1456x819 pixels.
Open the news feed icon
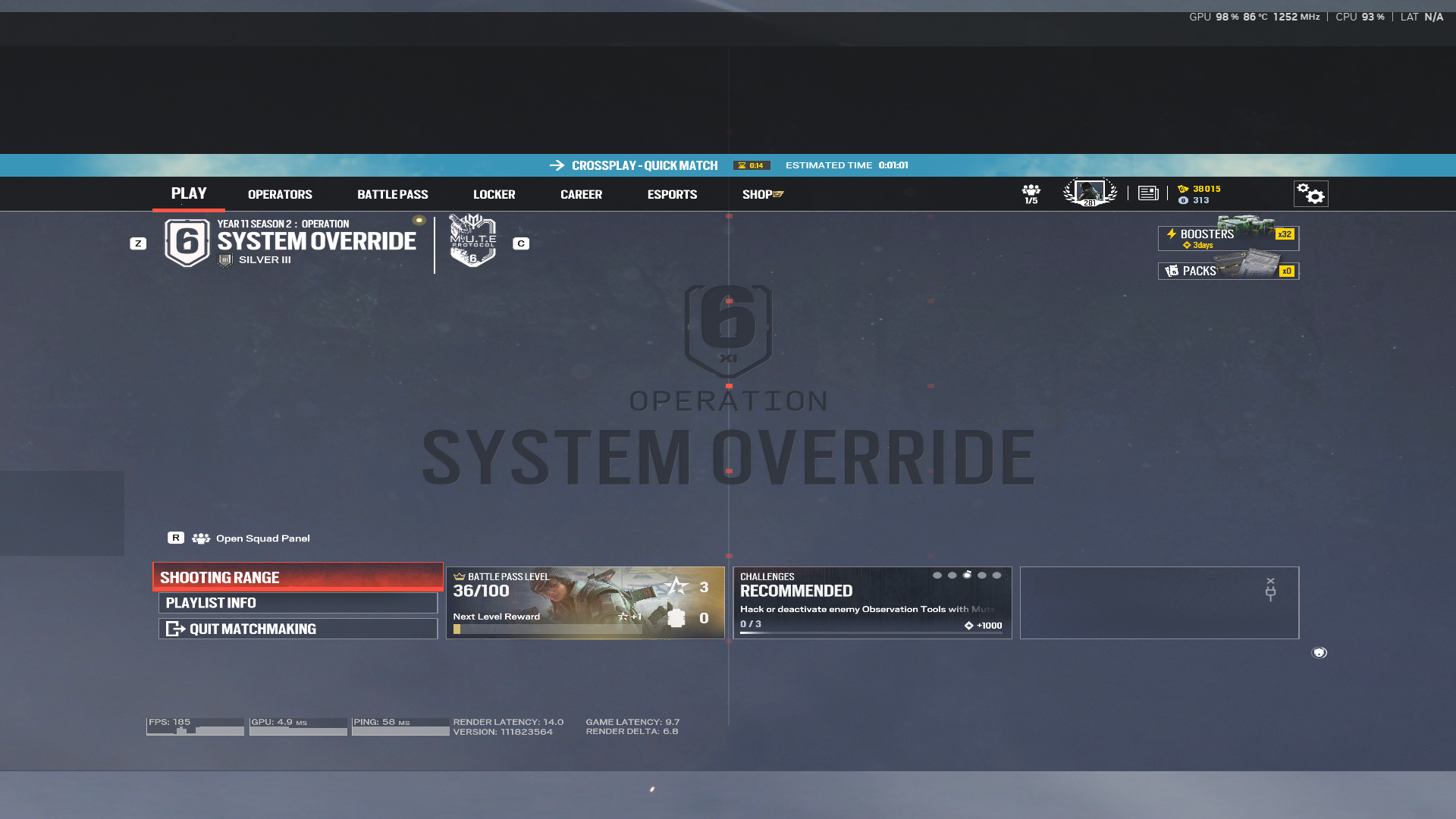(x=1148, y=193)
